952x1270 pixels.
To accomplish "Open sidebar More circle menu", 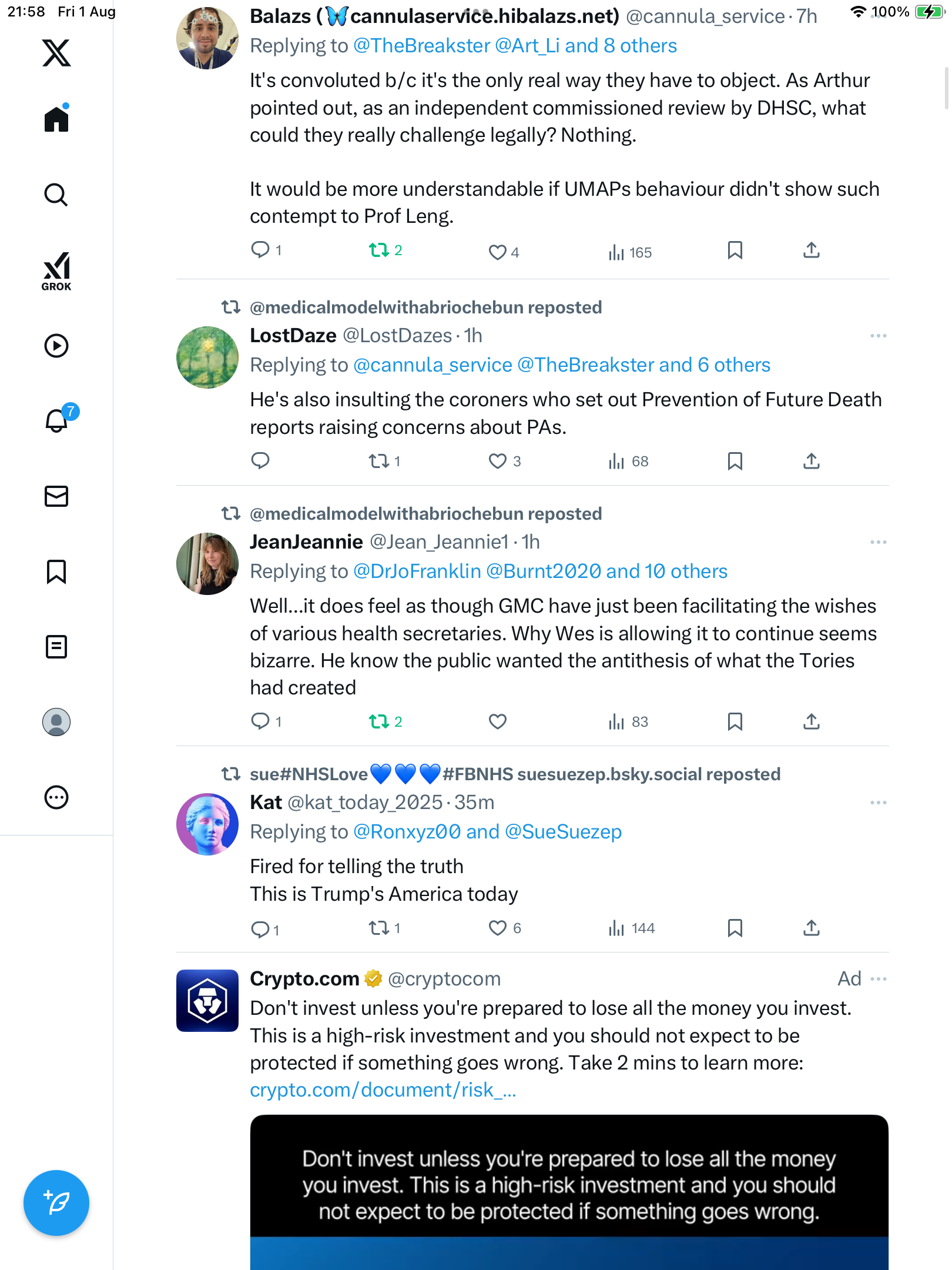I will click(56, 797).
